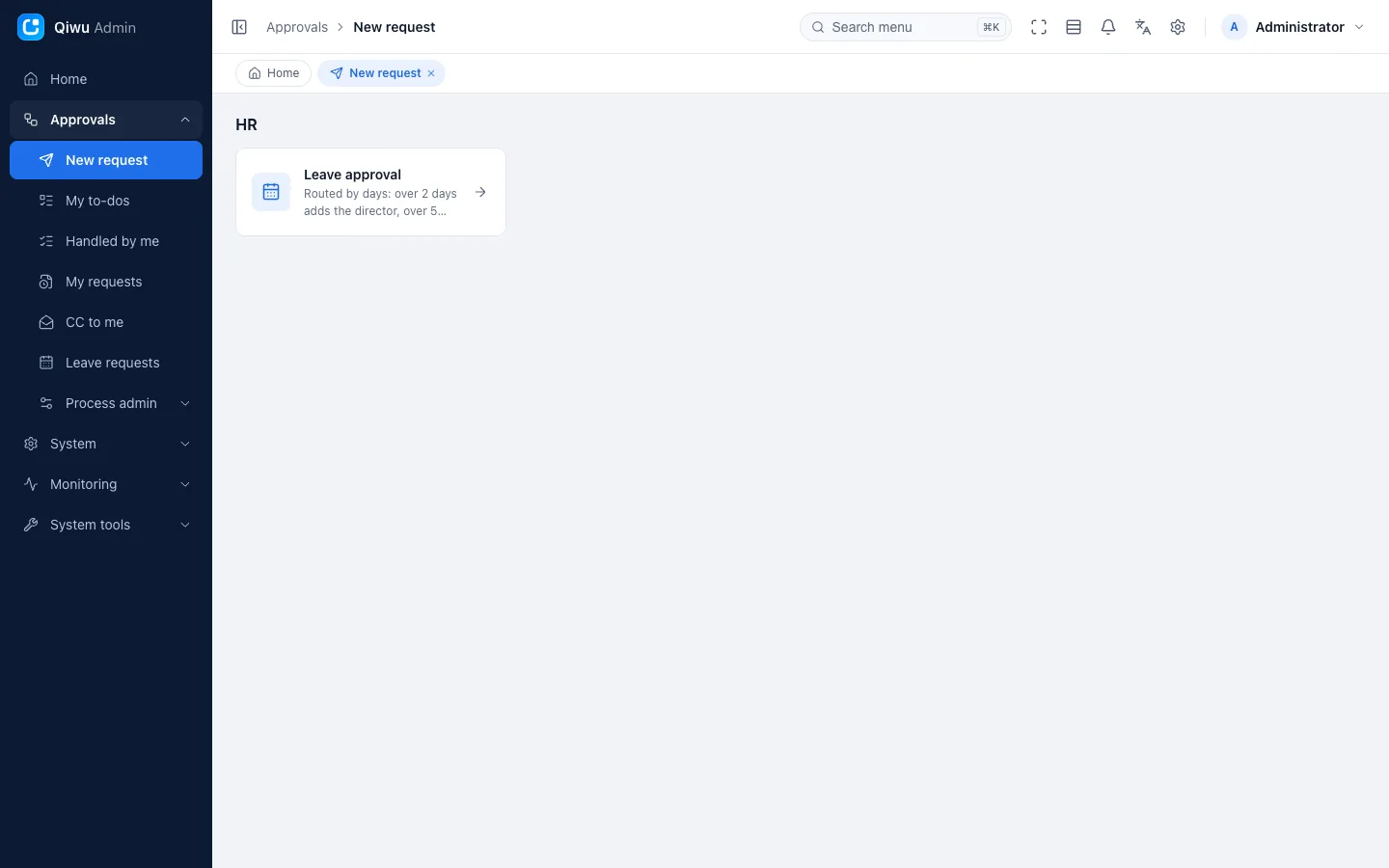Go to Handled by me
Screen dimensions: 1389x868
(x=106, y=241)
